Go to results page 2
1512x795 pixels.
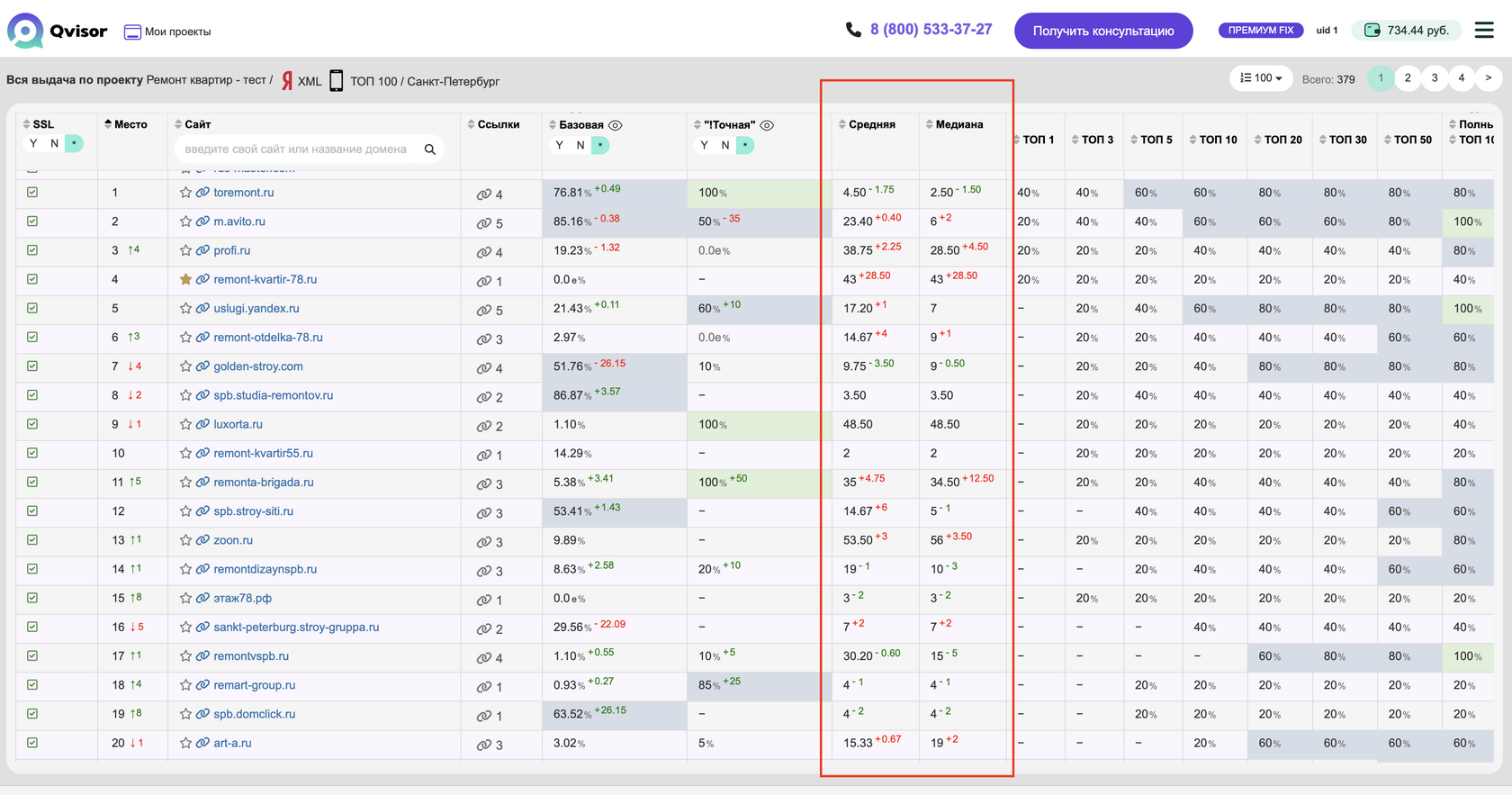point(1408,78)
